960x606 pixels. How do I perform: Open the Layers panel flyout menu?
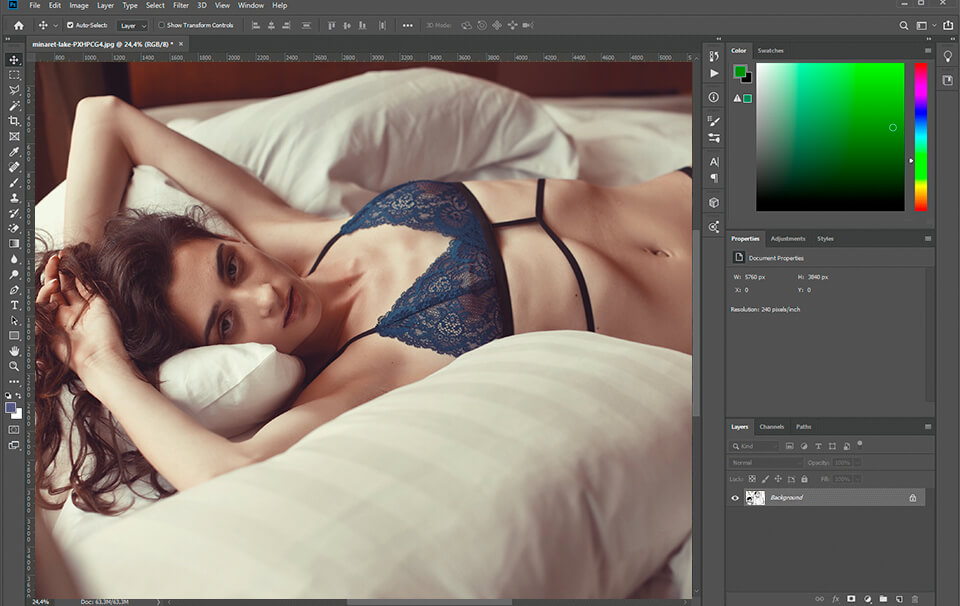[x=928, y=427]
